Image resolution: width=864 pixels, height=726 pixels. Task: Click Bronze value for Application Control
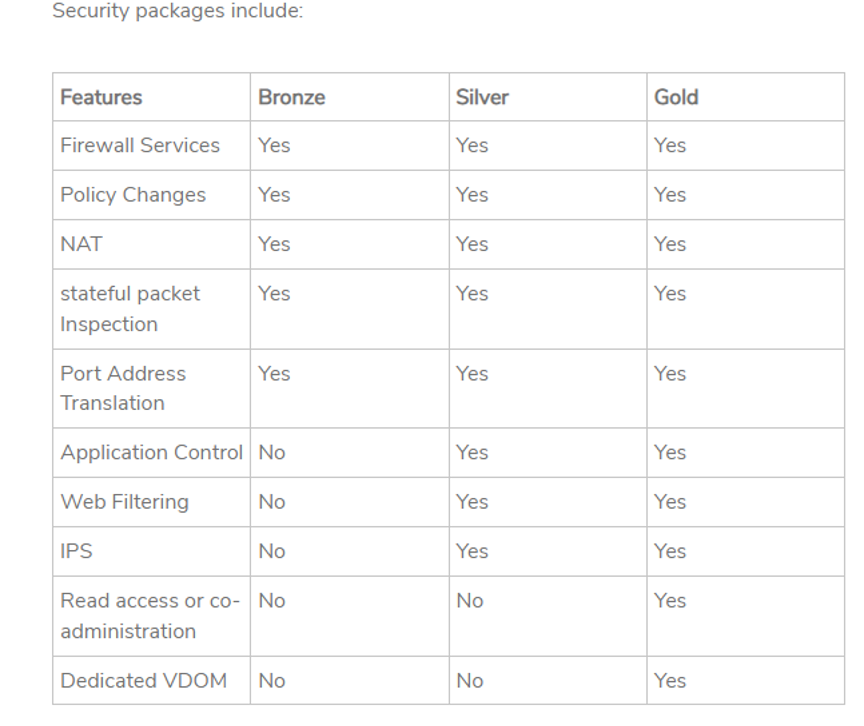point(272,453)
